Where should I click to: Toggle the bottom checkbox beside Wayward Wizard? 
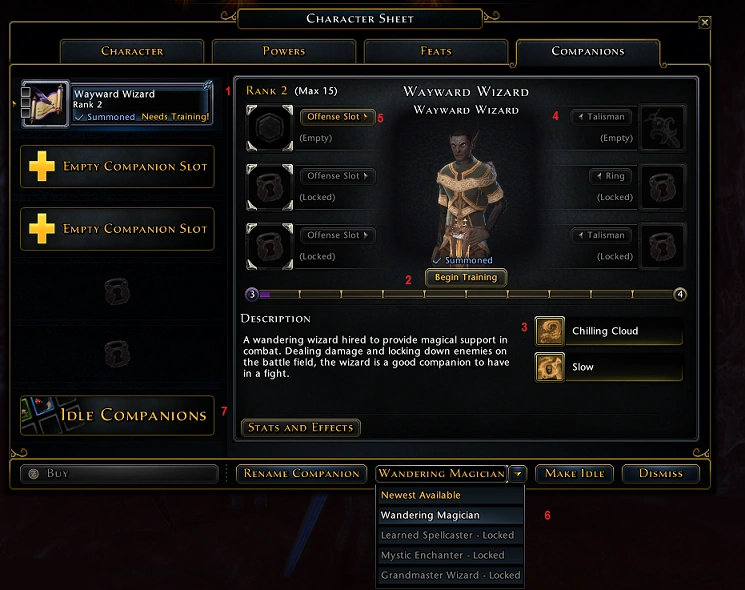(26, 113)
